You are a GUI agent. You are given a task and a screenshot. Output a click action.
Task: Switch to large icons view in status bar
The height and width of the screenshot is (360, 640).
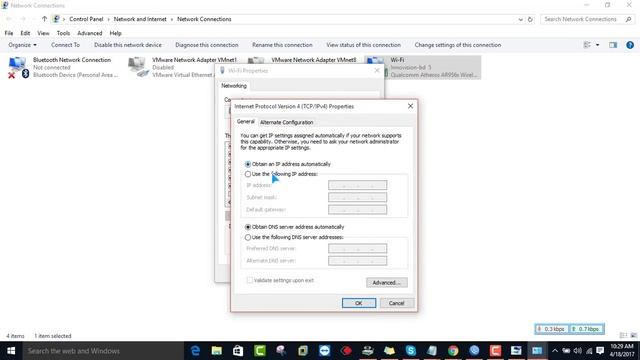633,336
